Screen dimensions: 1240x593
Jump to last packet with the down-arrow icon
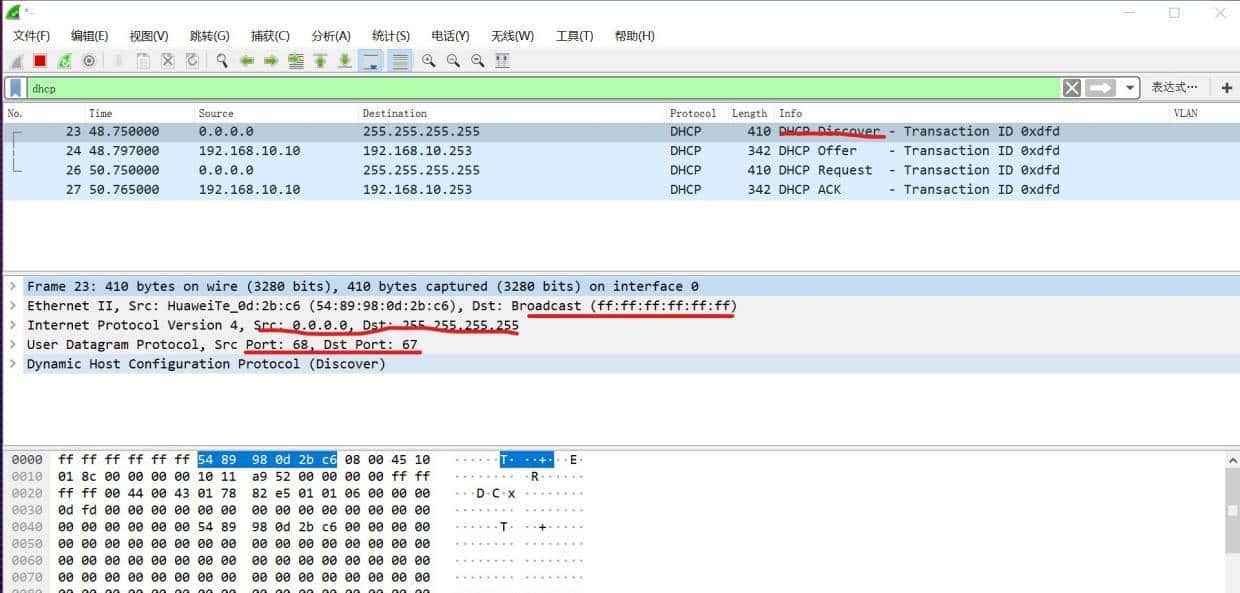coord(344,60)
